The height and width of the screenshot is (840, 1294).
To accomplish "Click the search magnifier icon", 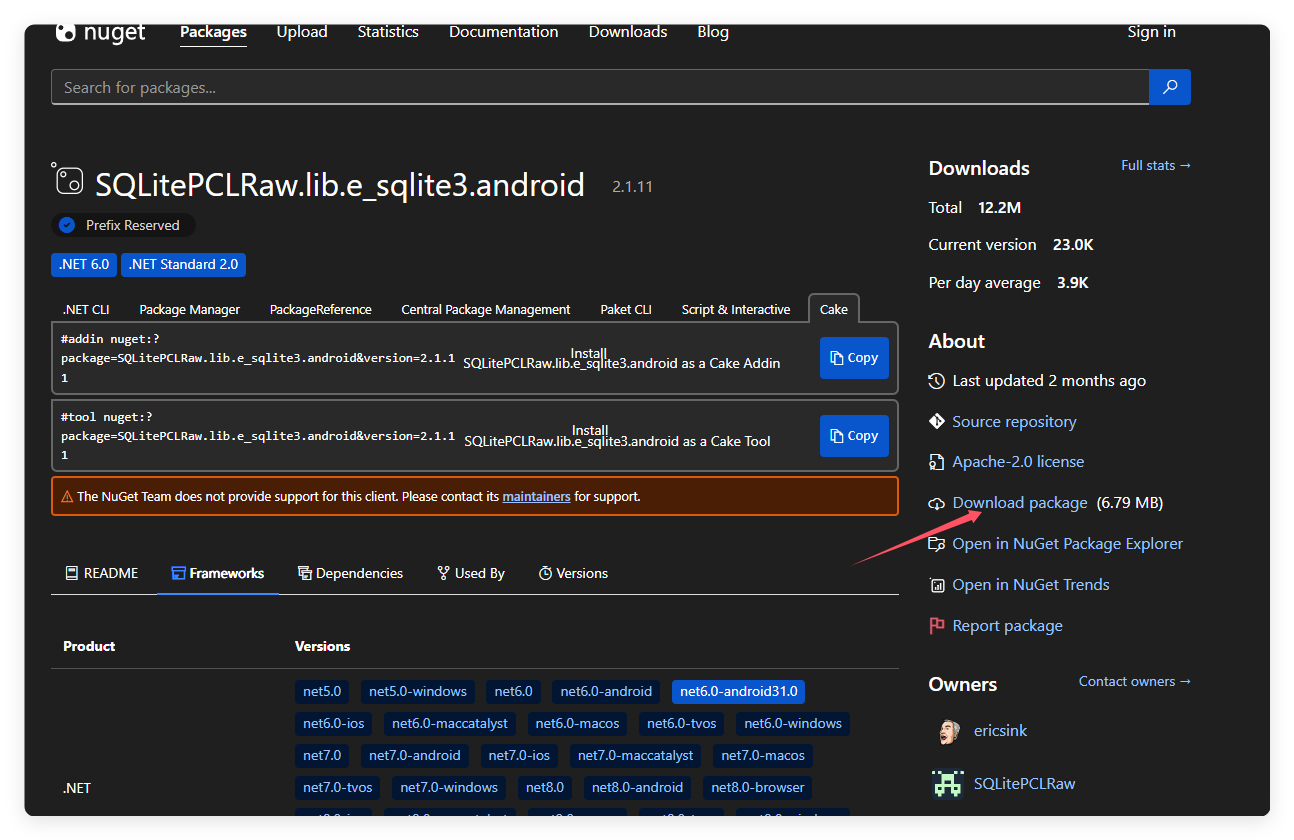I will (x=1169, y=87).
